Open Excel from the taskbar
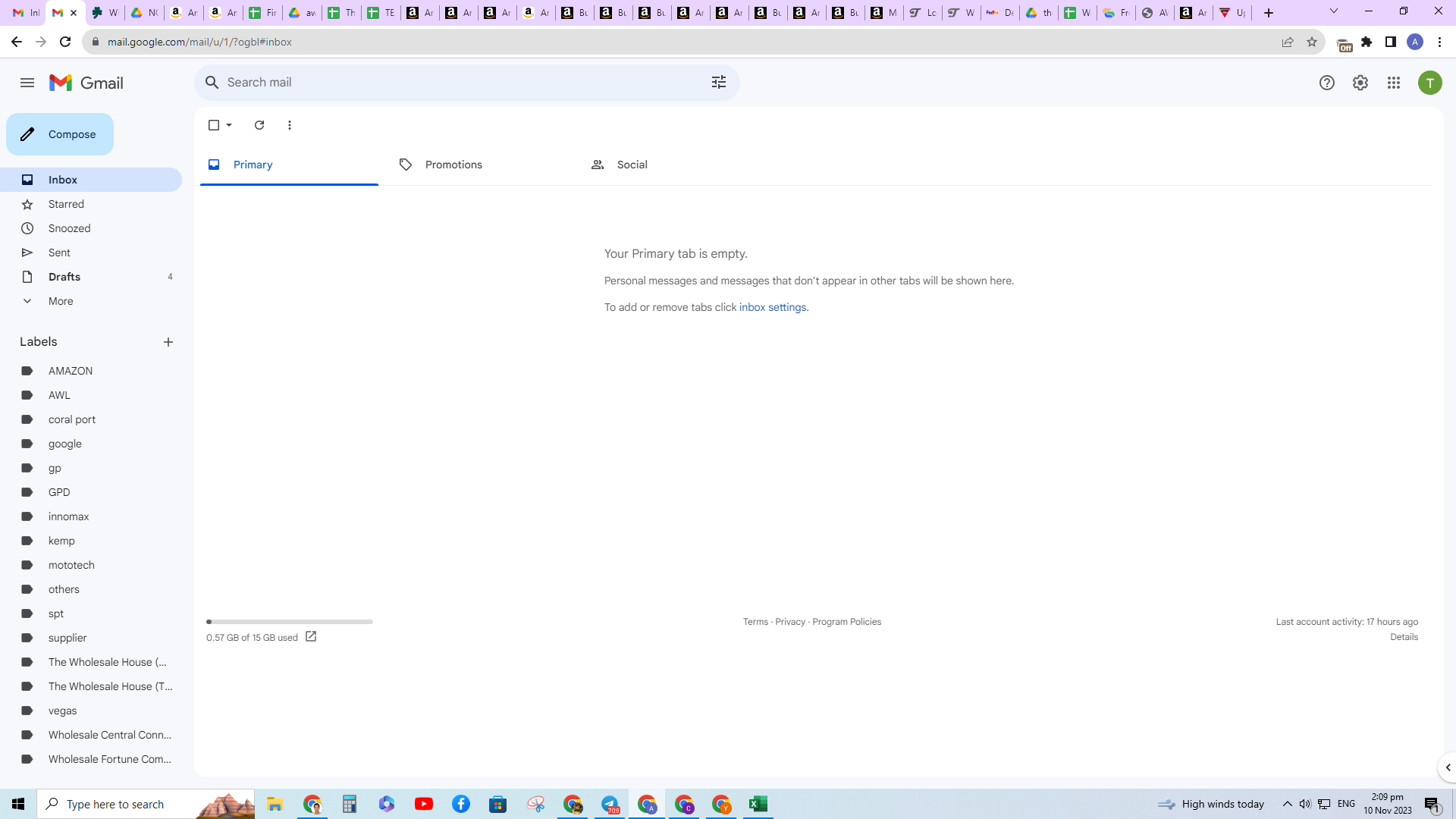1456x819 pixels. (758, 804)
